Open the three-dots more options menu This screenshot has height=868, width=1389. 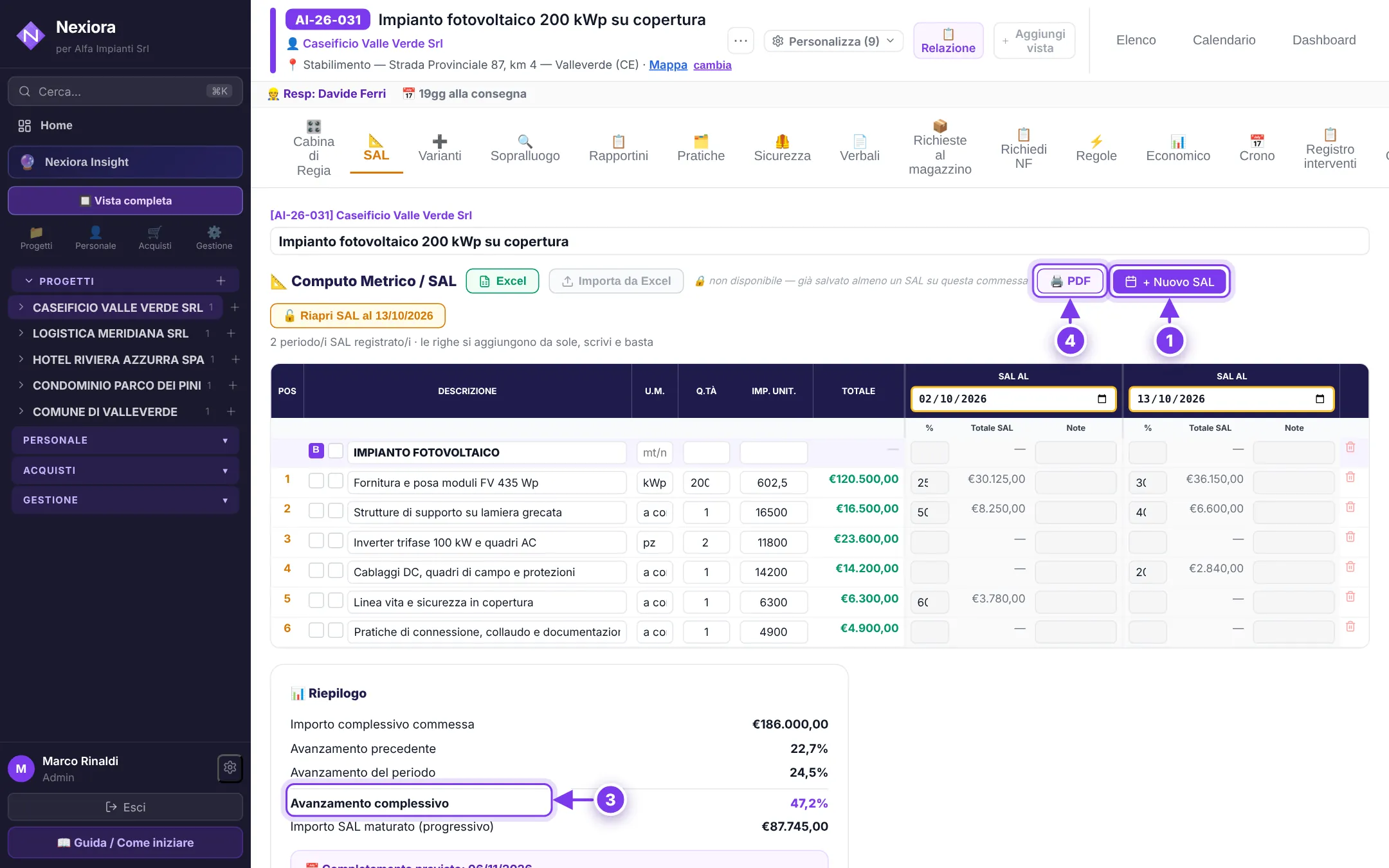point(741,41)
